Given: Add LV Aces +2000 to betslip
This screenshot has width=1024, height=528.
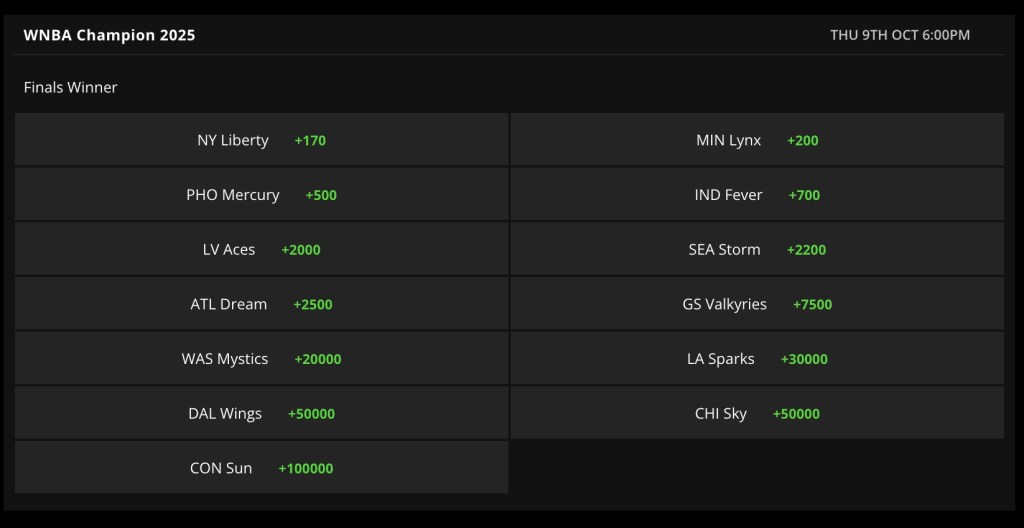Looking at the screenshot, I should [x=261, y=249].
